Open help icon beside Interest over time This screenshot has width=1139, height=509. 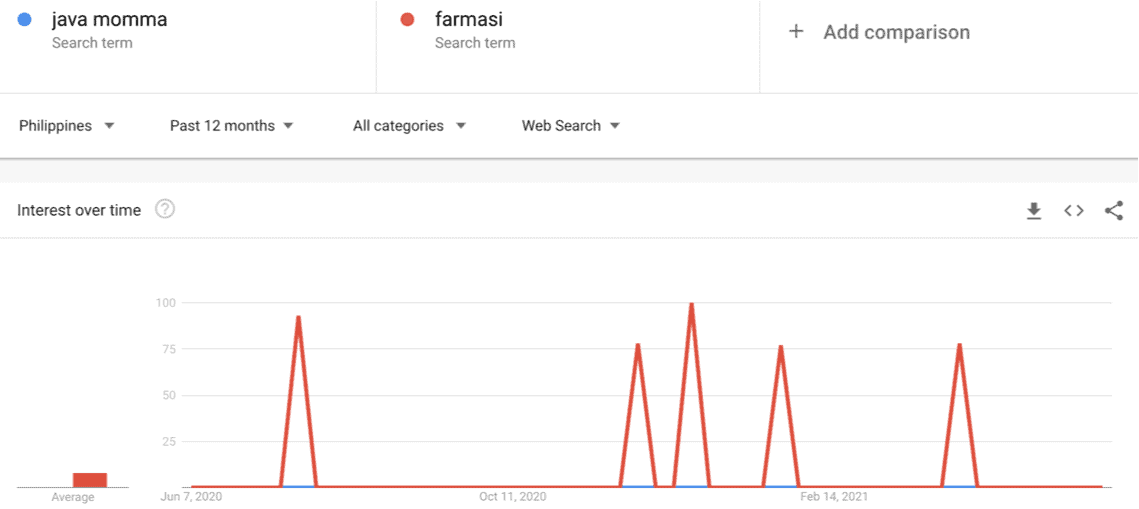165,210
